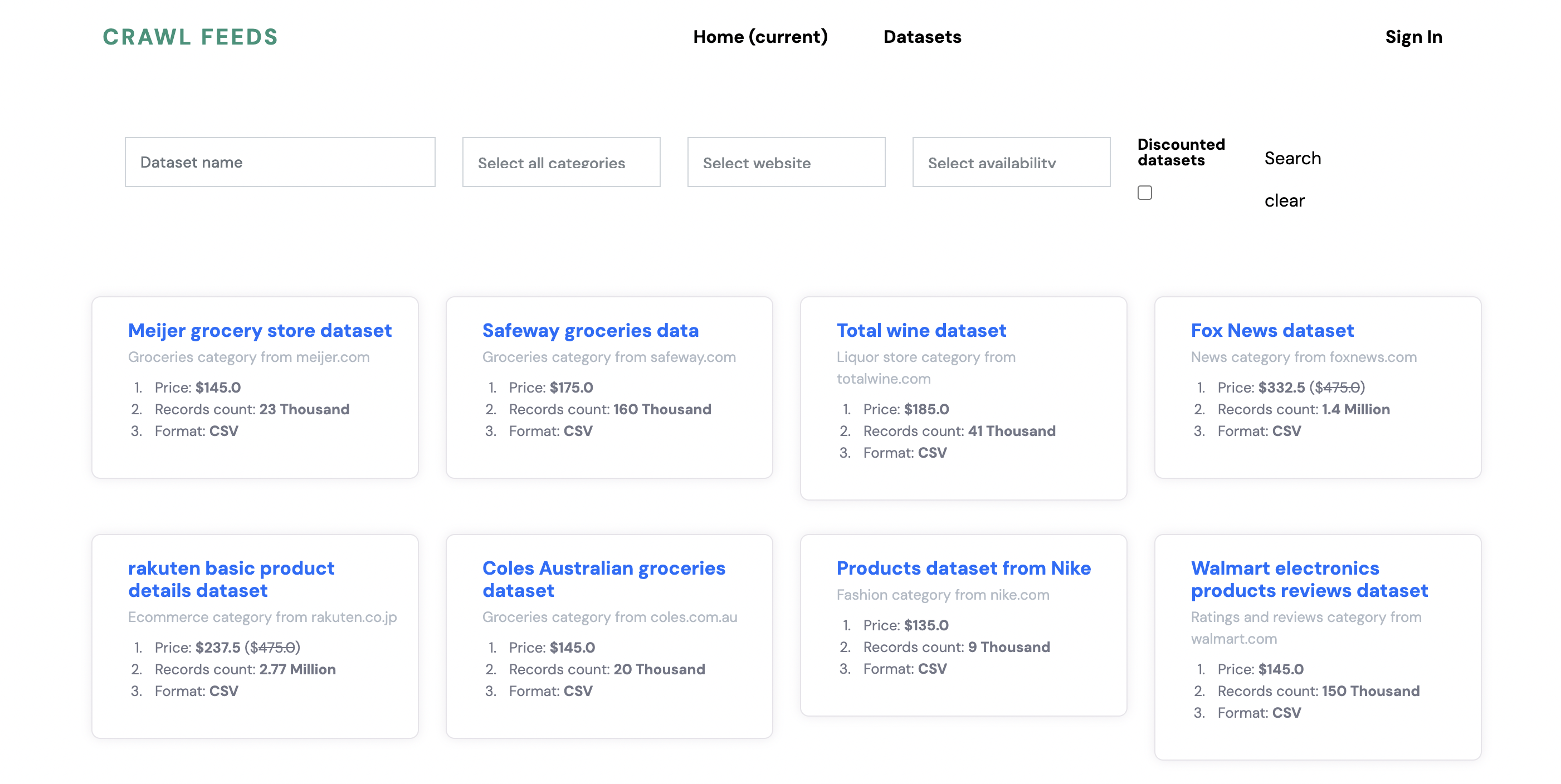Open the Select website dropdown
Viewport: 1561px width, 784px height.
point(786,162)
